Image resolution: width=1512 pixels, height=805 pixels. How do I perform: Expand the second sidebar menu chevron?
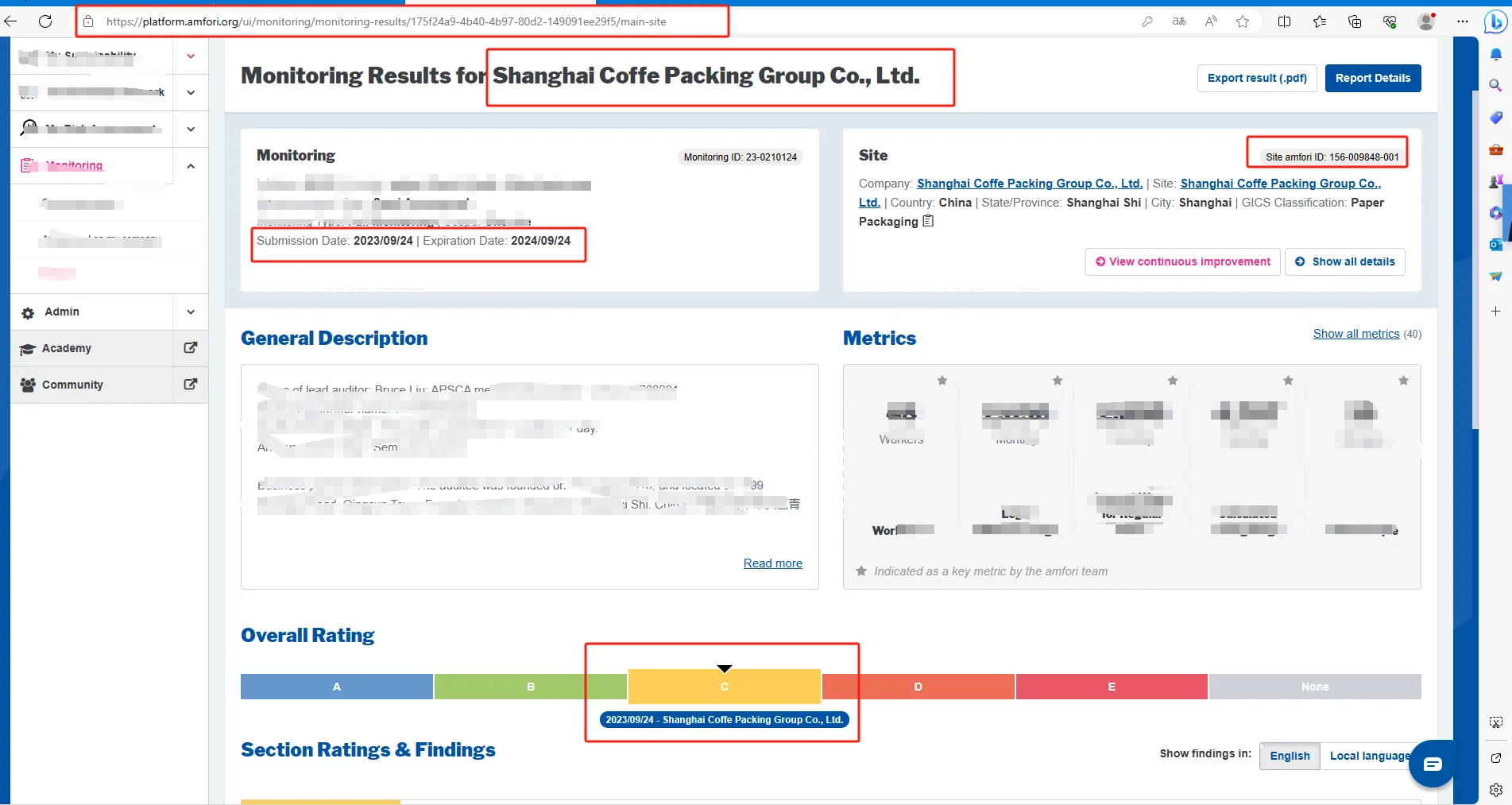point(191,92)
